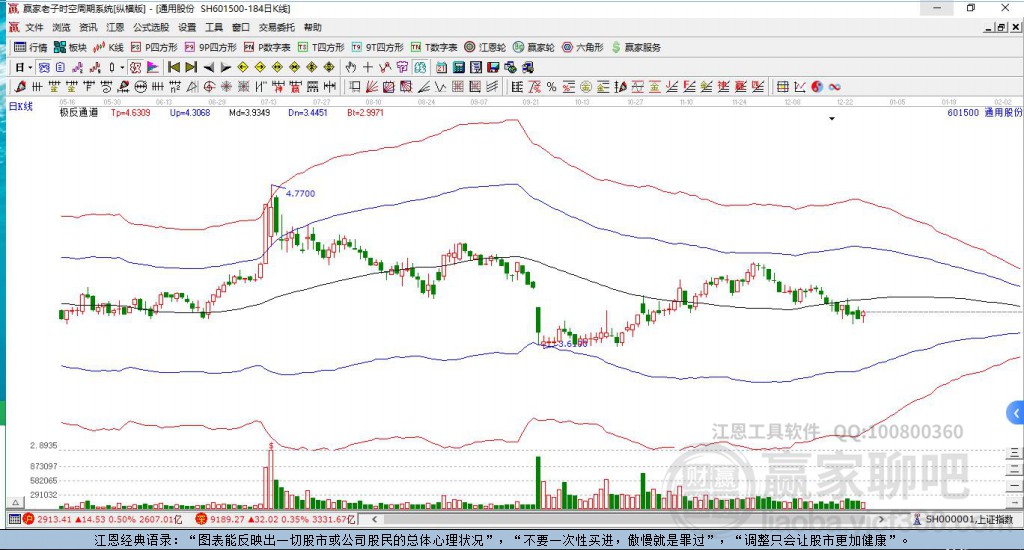Image resolution: width=1024 pixels, height=550 pixels.
Task: Select the V-shaped zigzag line tool
Action: 440,86
